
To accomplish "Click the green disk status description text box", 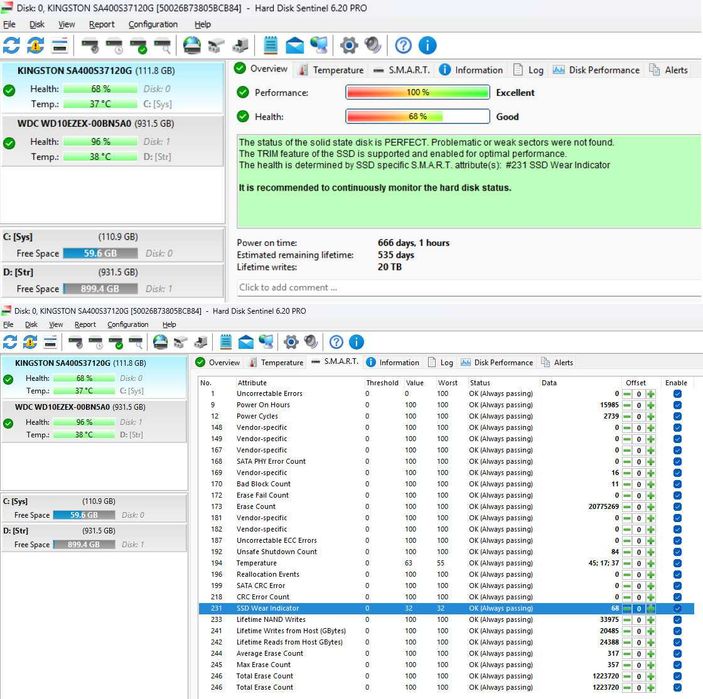I will tap(469, 181).
